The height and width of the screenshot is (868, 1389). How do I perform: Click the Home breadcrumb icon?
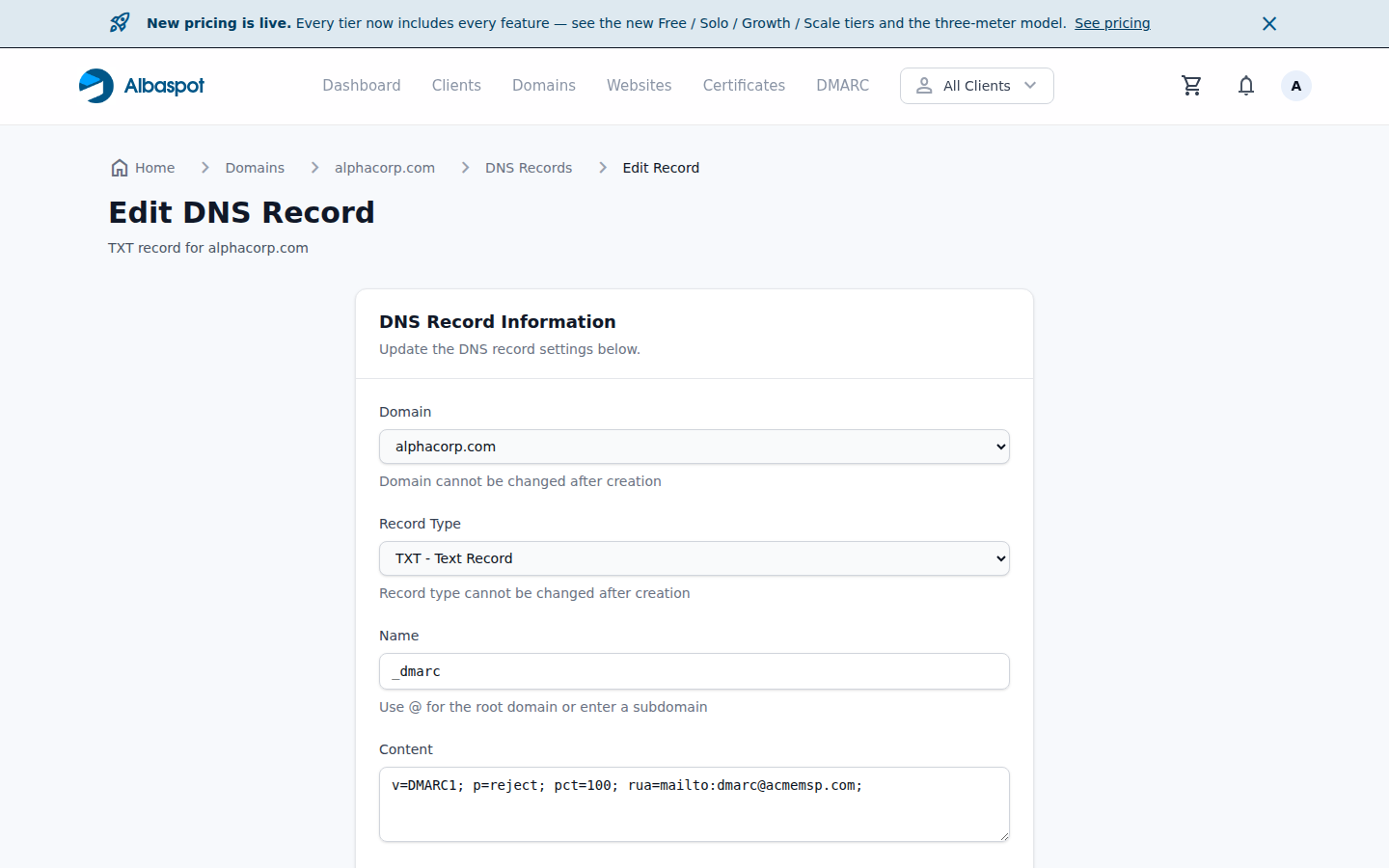pyautogui.click(x=120, y=168)
